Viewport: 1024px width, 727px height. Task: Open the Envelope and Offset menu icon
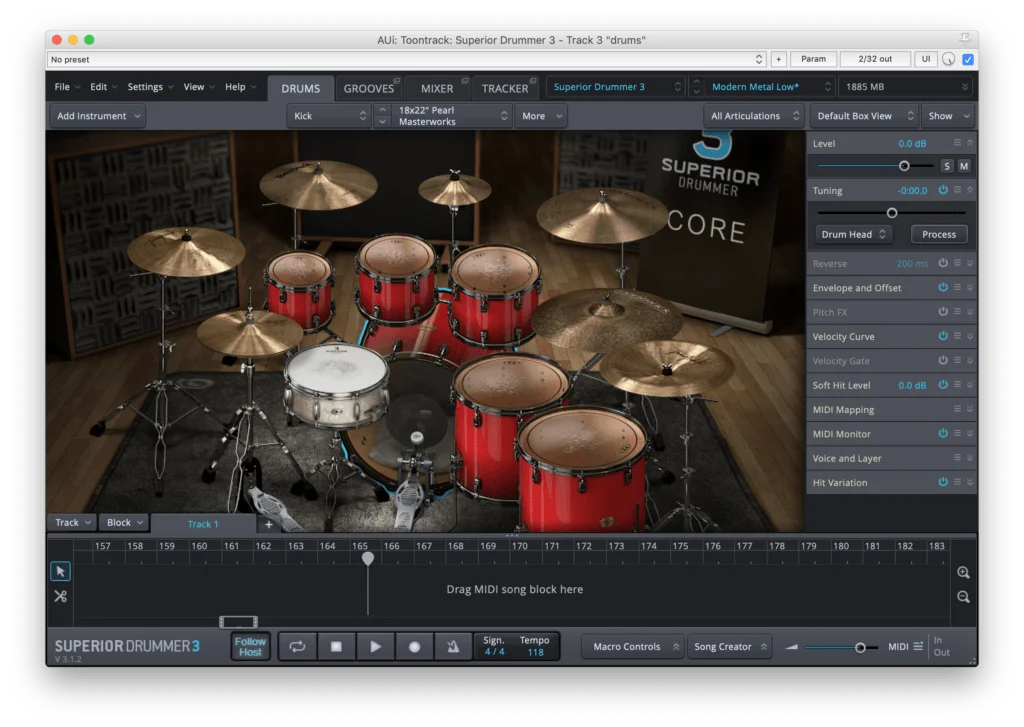coord(957,287)
